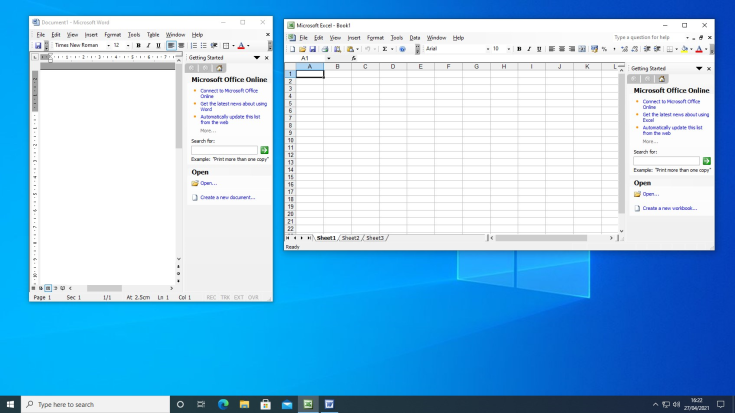The image size is (735, 413).
Task: Open Microsoft Edge from the taskbar
Action: pos(223,404)
